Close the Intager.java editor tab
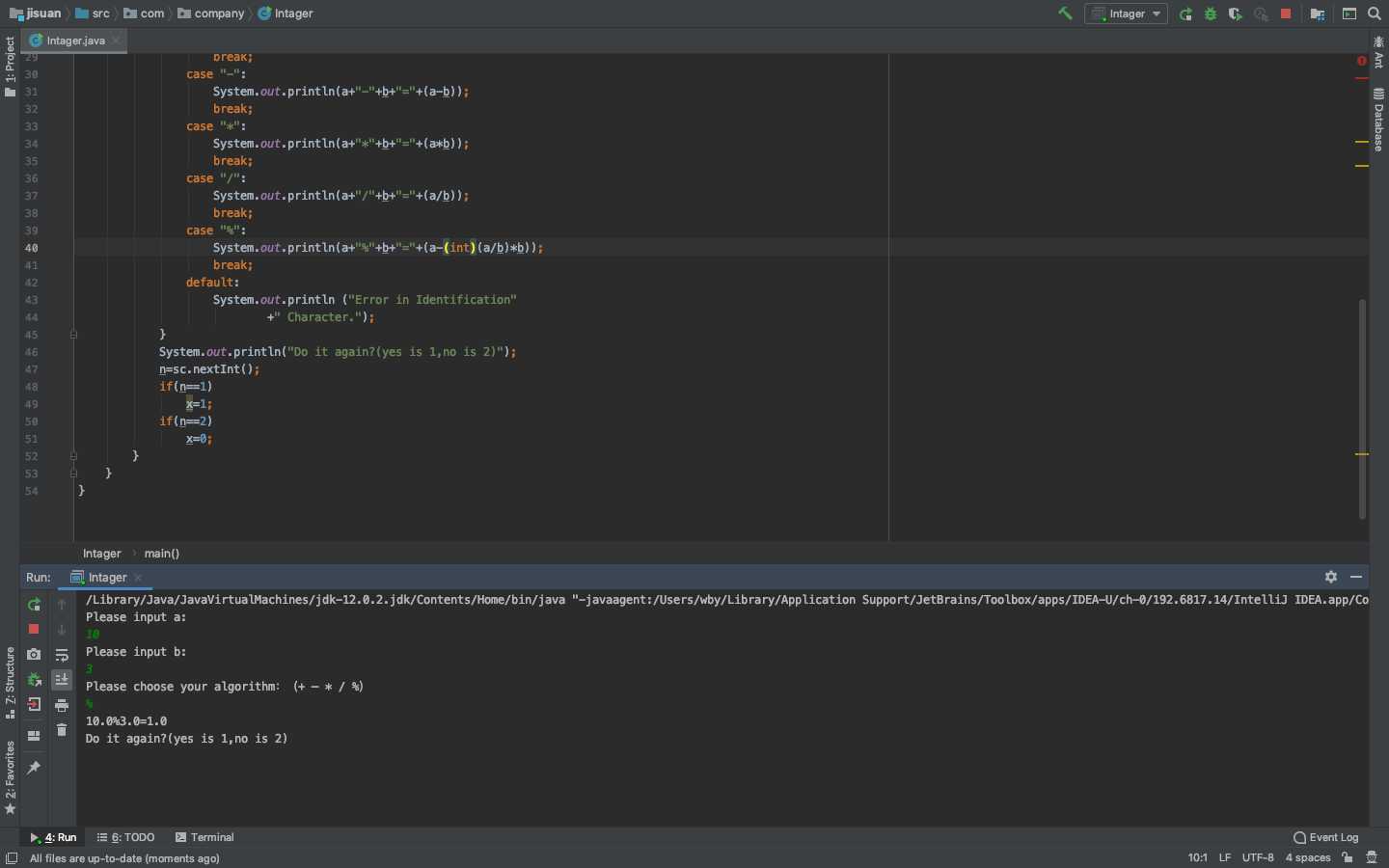This screenshot has height=868, width=1389. point(116,41)
